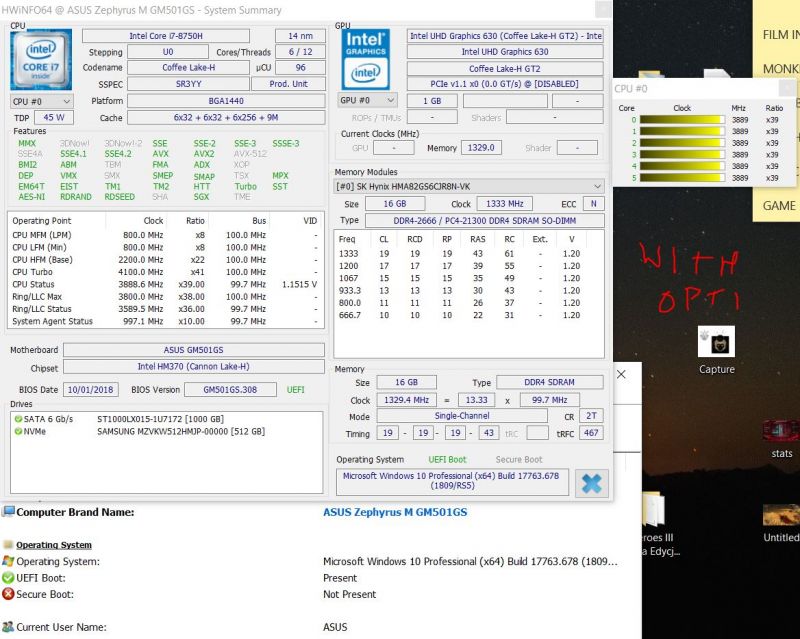Open the stats desktop shortcut
Screen dimensions: 800x639
(782, 439)
